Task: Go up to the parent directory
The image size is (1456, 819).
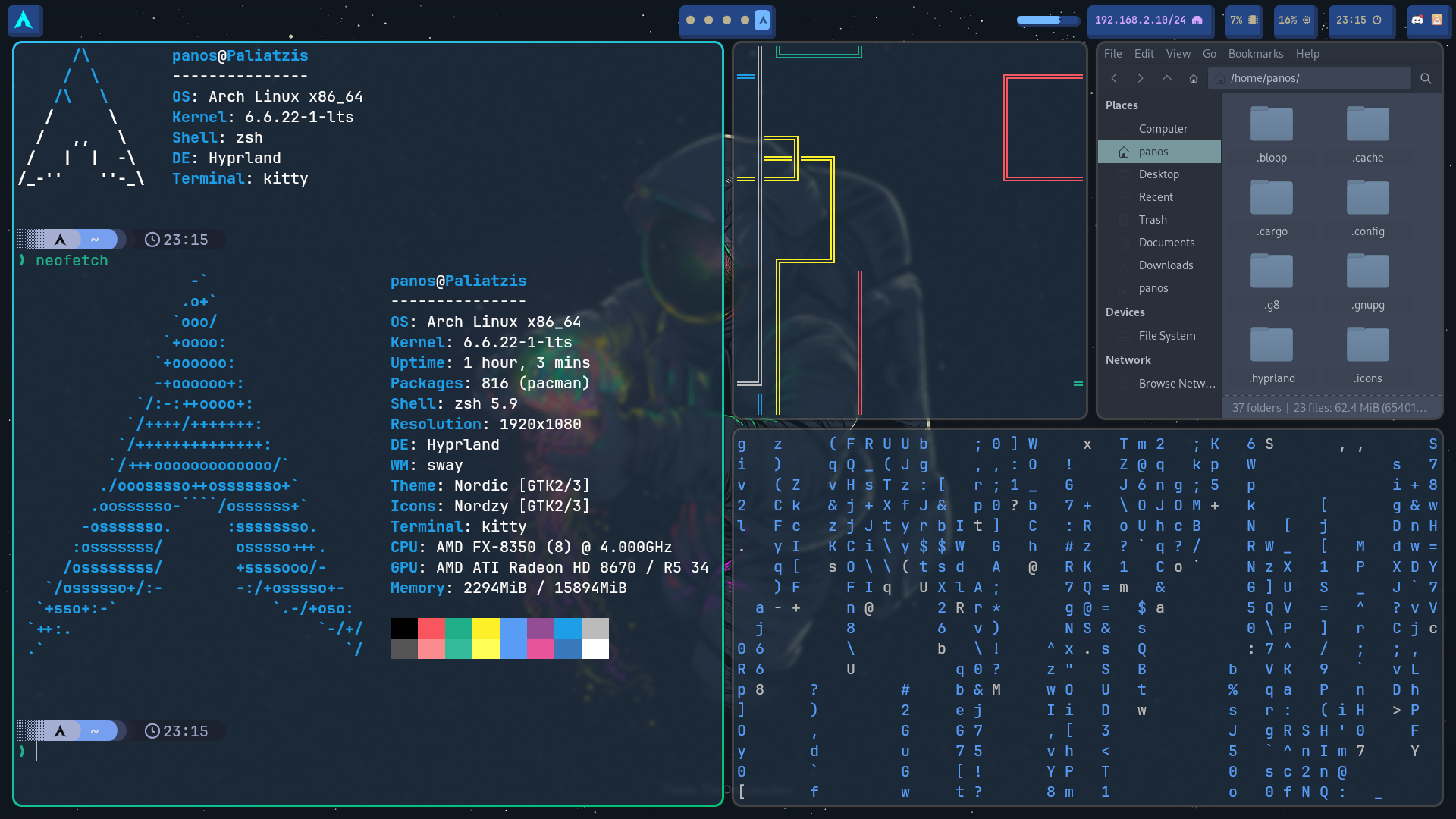Action: coord(1167,78)
